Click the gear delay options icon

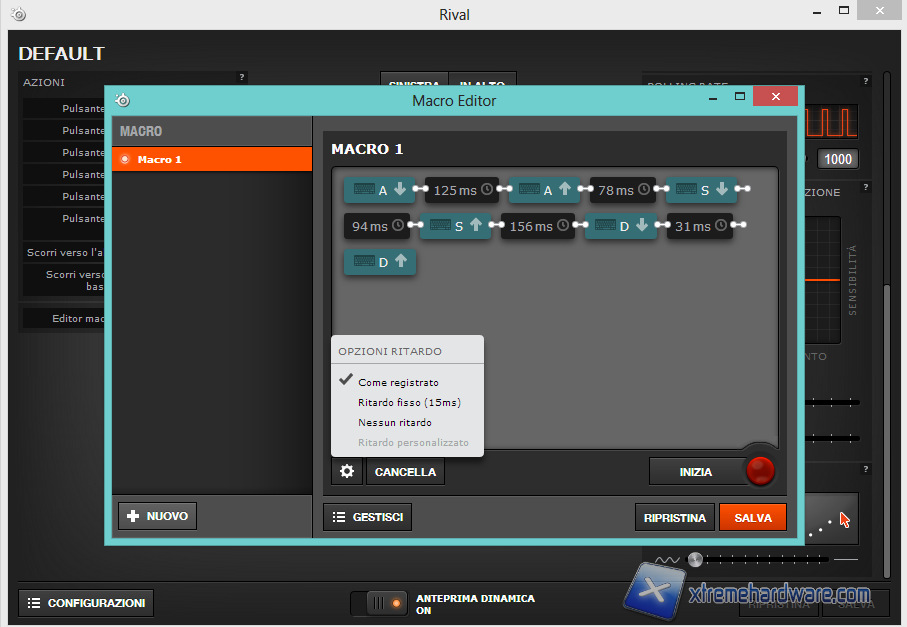pos(347,471)
